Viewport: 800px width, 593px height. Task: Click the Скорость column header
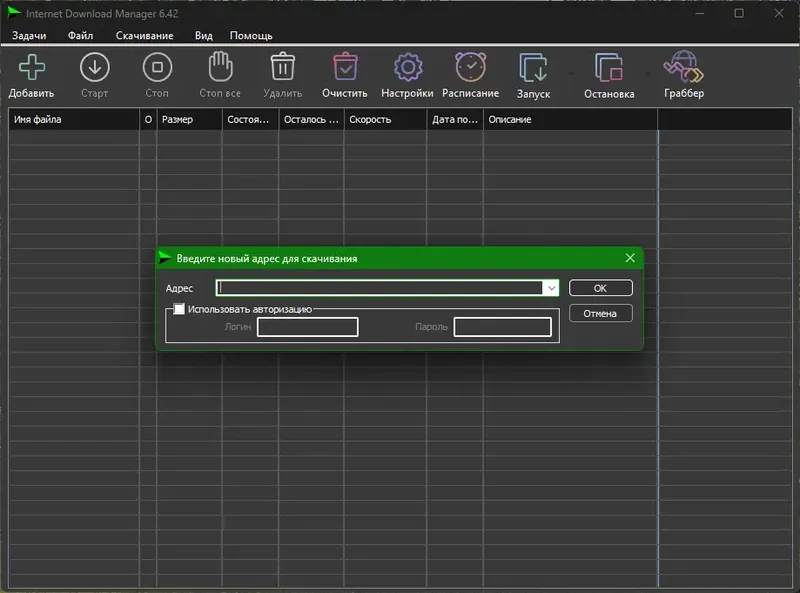coord(385,119)
